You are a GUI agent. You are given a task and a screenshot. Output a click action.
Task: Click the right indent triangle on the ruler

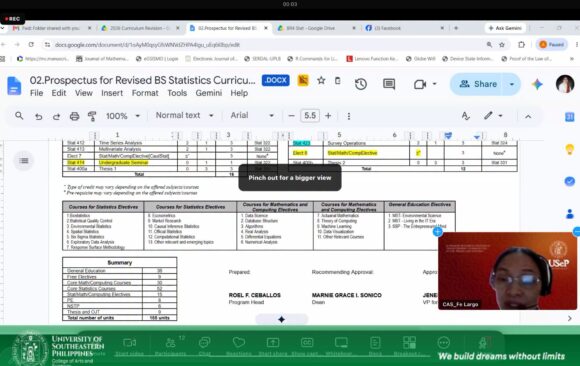pos(477,137)
